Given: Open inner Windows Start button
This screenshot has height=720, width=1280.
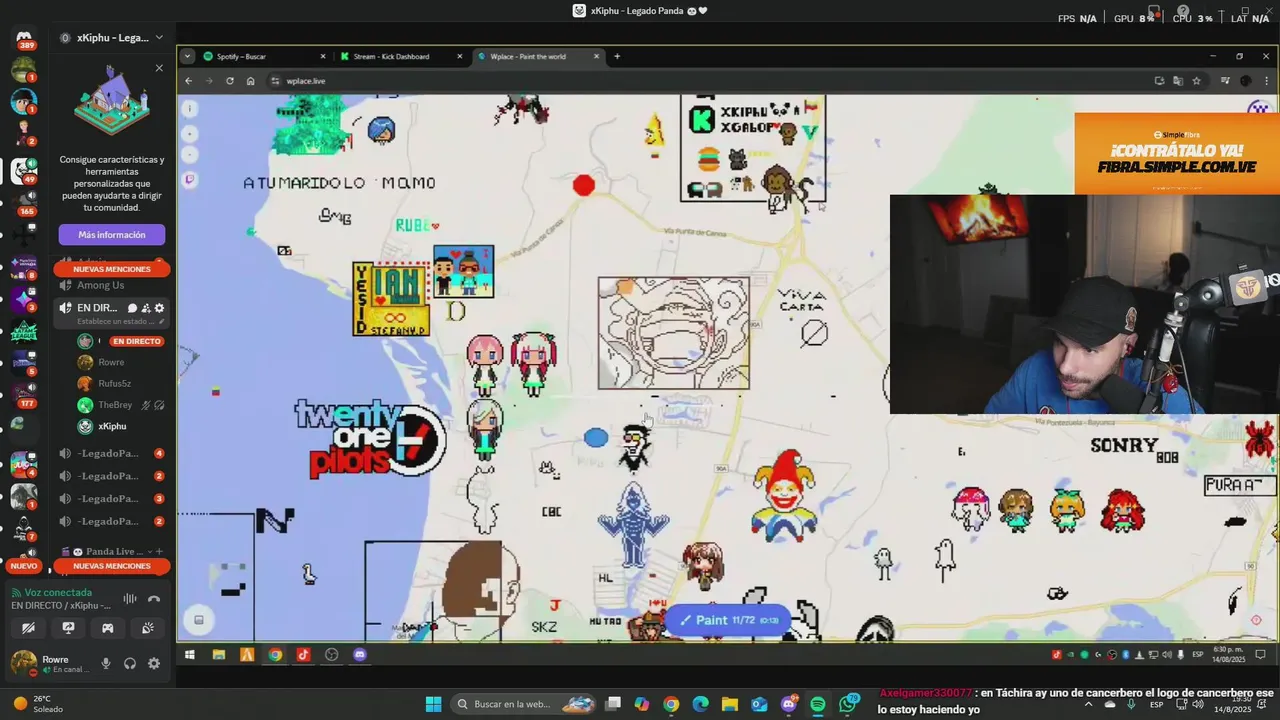Looking at the screenshot, I should click(x=189, y=655).
